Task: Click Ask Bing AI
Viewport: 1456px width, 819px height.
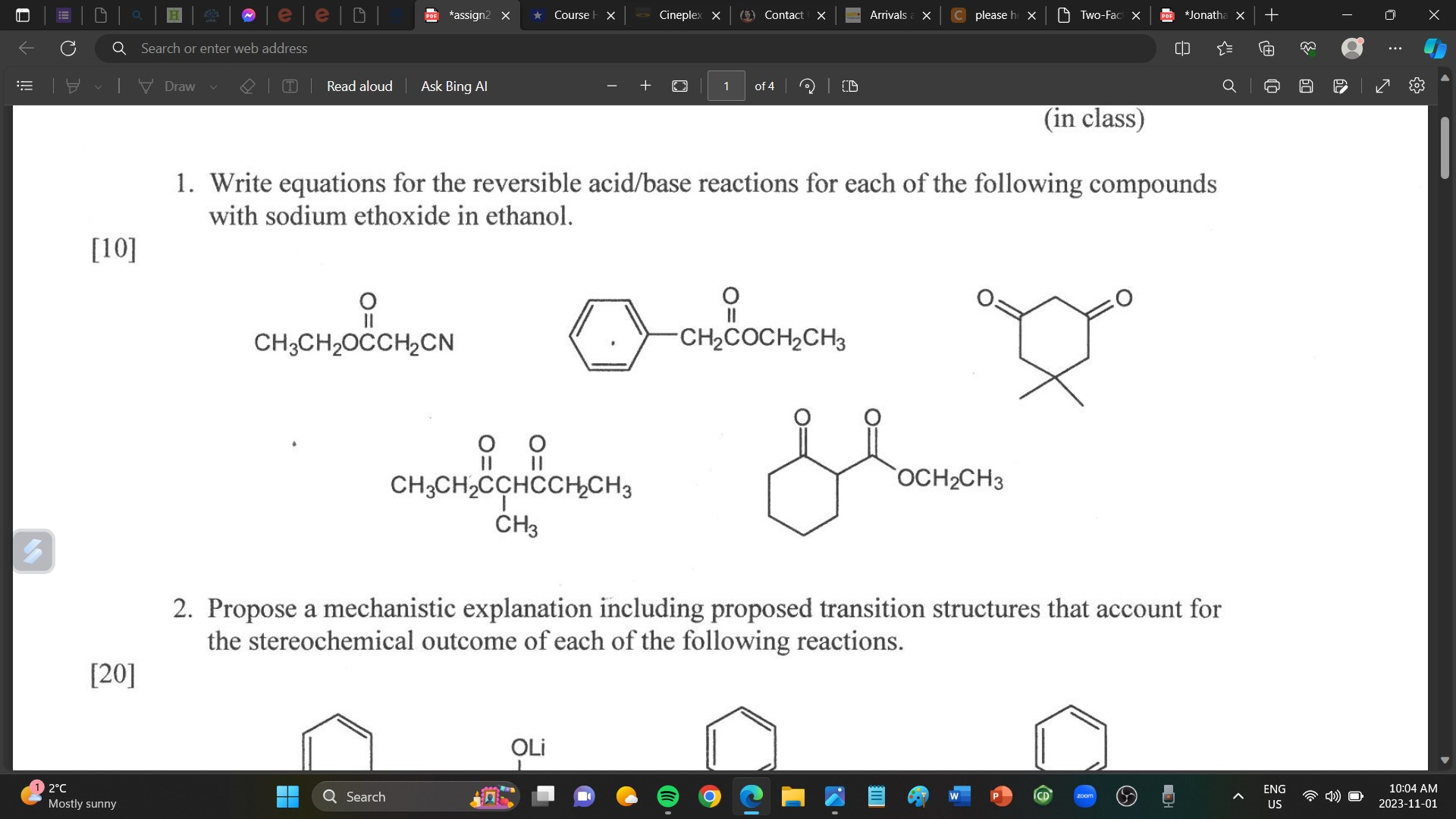Action: coord(453,86)
